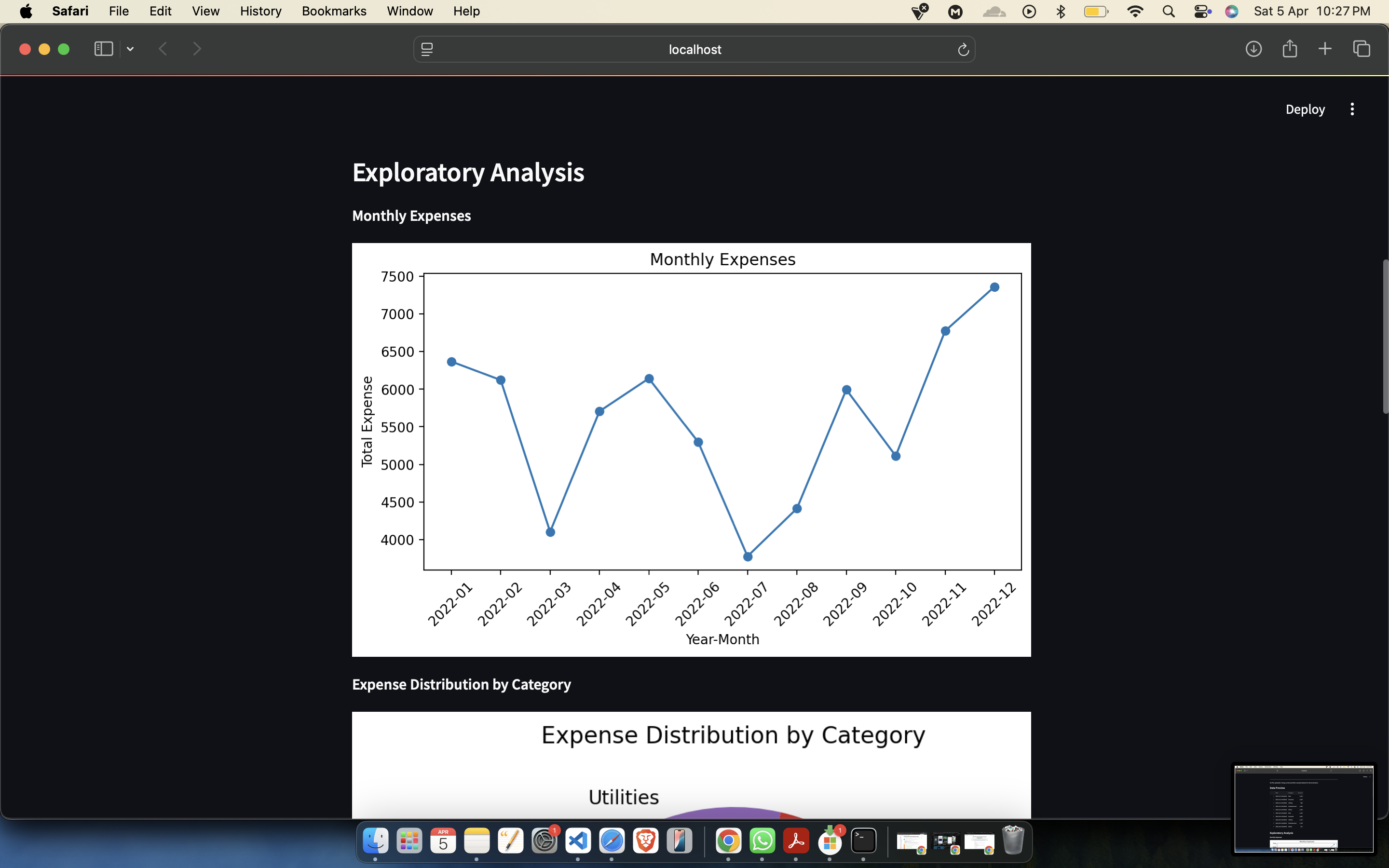
Task: Open Spotlight search icon
Action: pos(1169,12)
